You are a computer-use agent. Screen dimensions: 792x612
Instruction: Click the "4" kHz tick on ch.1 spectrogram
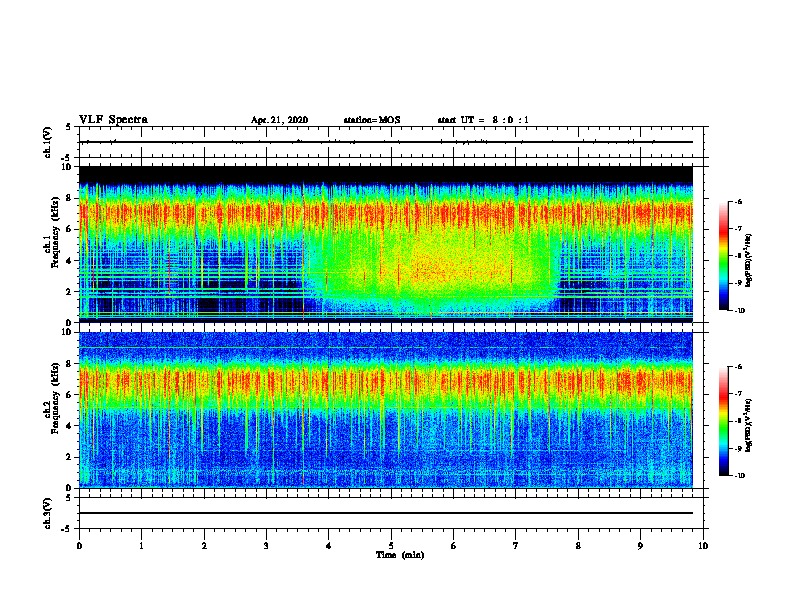point(70,261)
